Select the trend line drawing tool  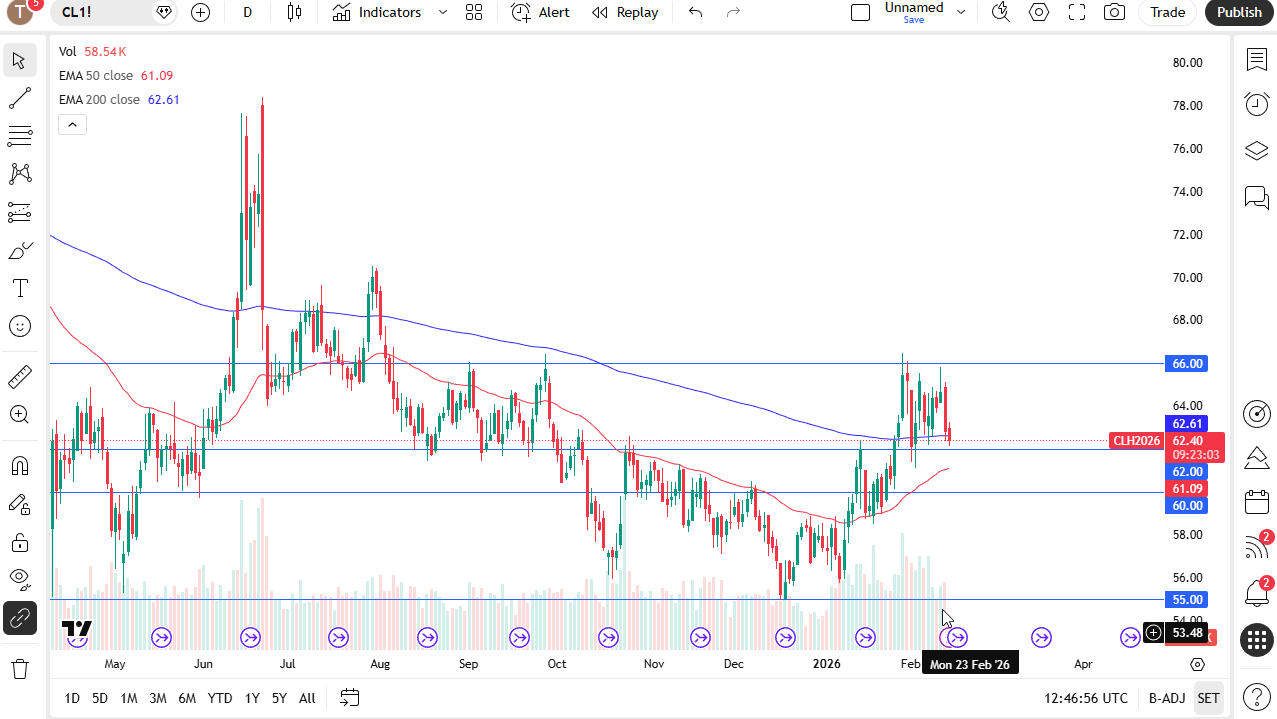point(19,98)
